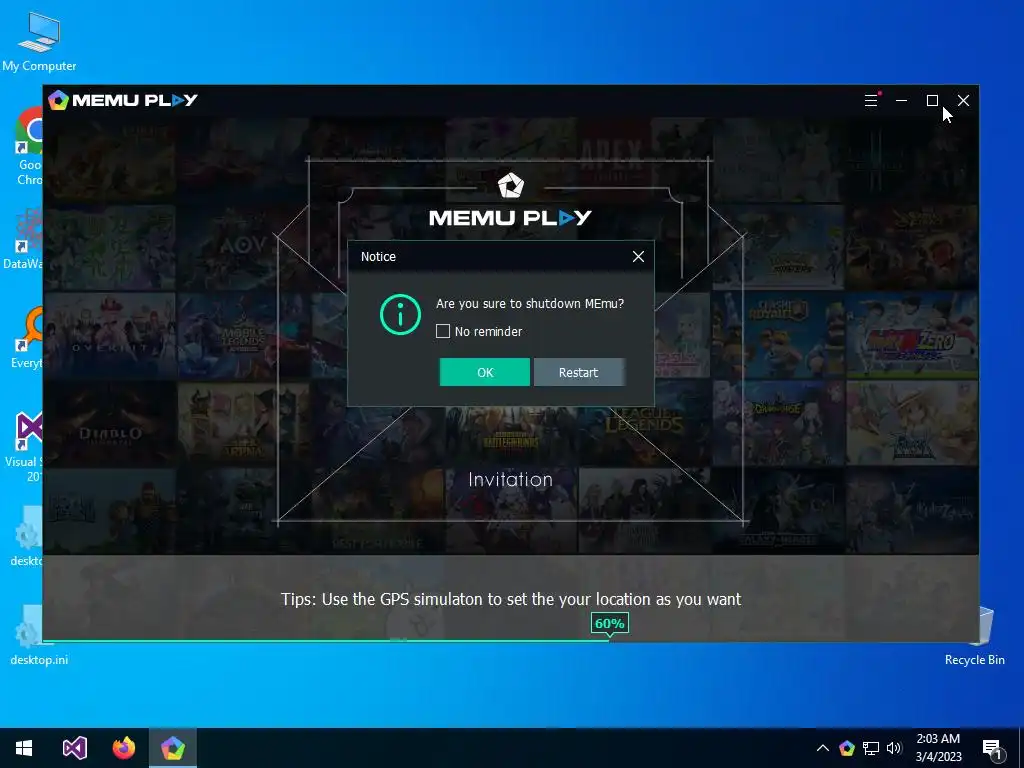The image size is (1024, 768).
Task: Minimize the MEmu Play window
Action: [x=901, y=101]
